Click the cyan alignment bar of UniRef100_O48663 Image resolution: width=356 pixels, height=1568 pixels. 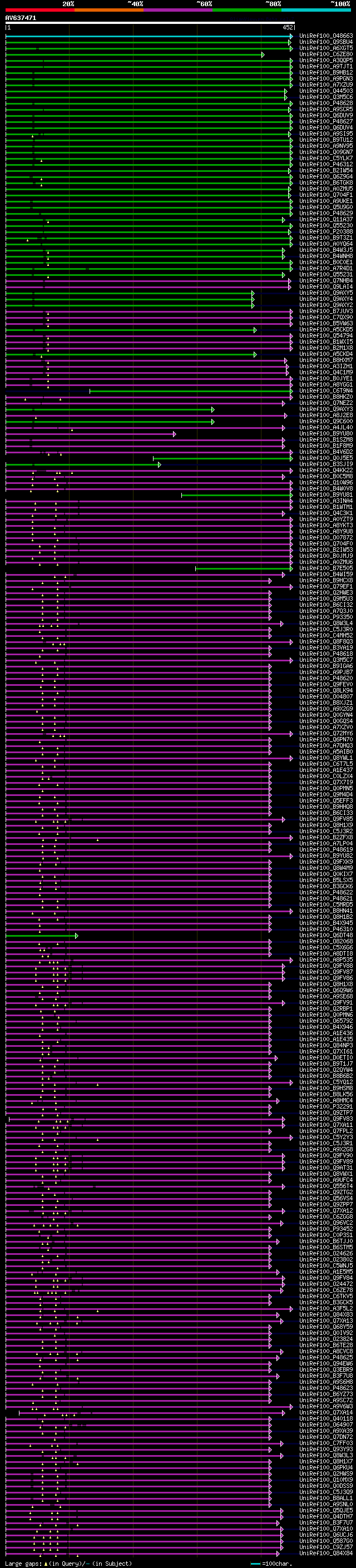point(149,36)
